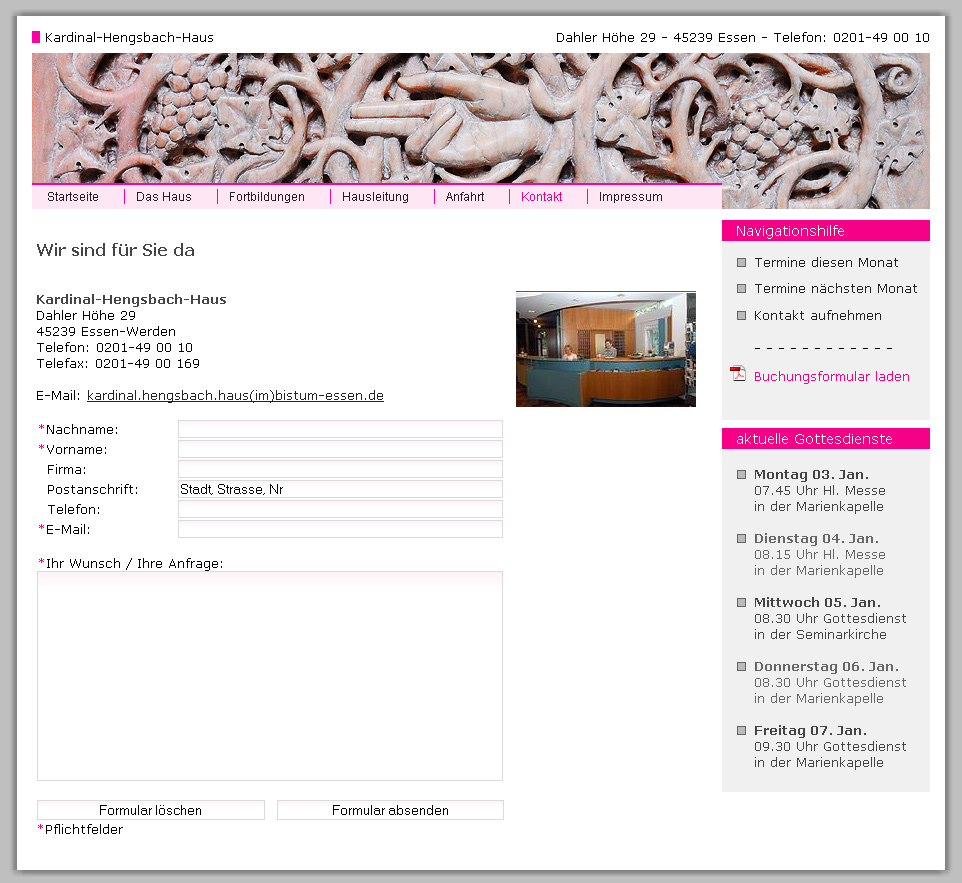Submit with the Formular absenden button
Screen dimensions: 962x883
tap(390, 810)
